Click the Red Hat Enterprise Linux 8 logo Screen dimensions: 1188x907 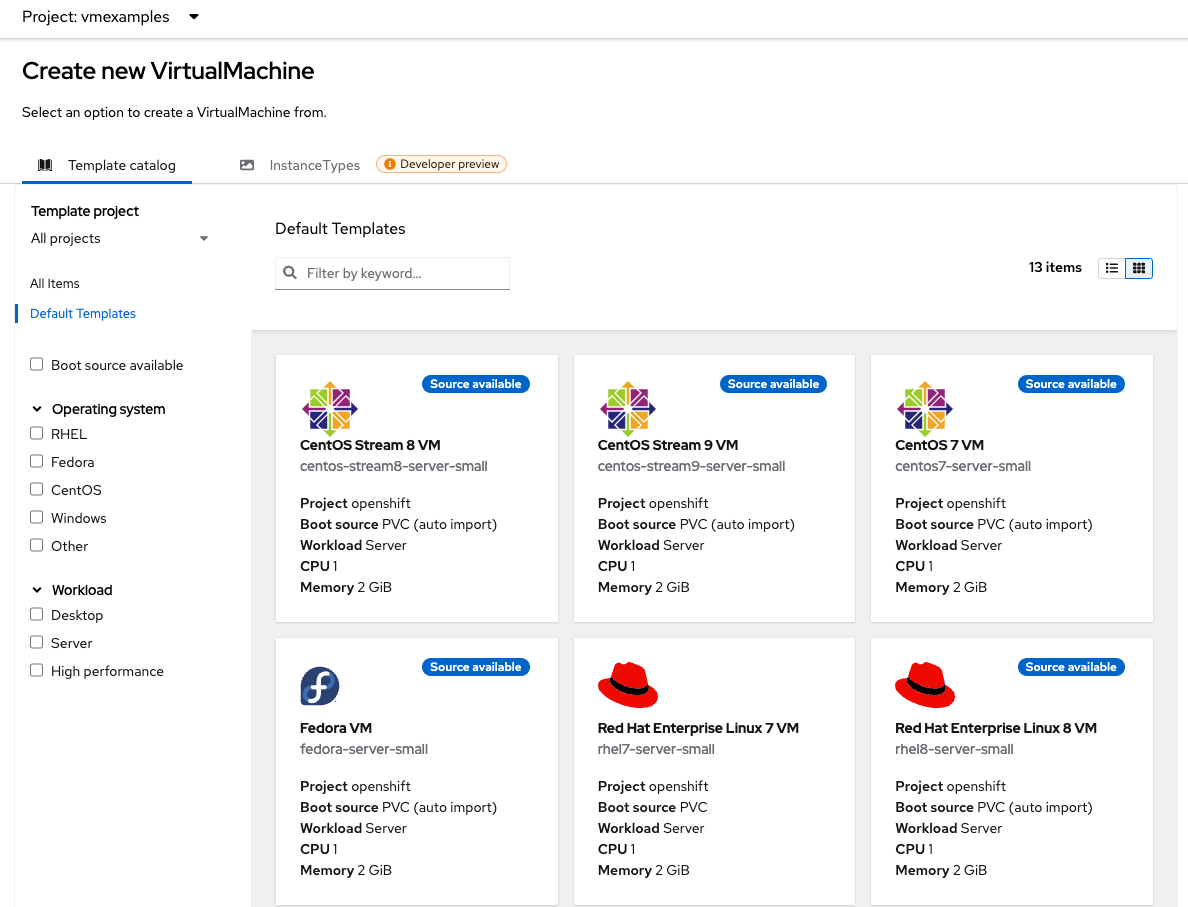924,684
